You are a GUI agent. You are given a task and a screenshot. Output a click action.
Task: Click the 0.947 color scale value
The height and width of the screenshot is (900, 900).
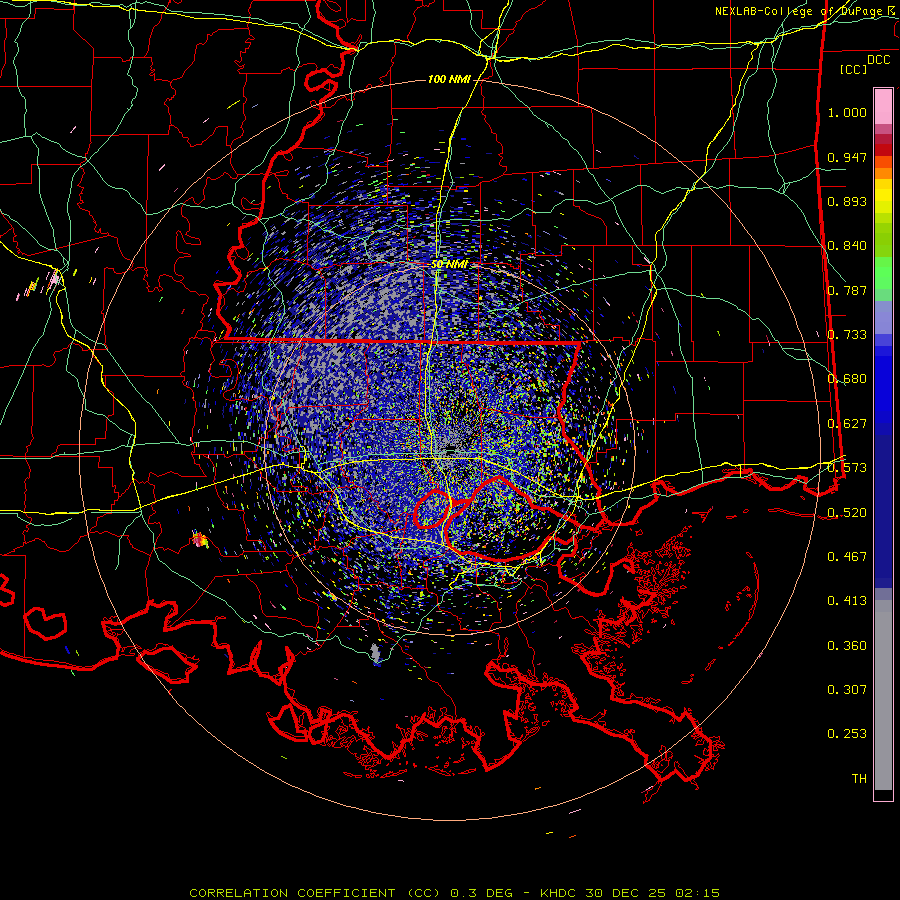847,157
